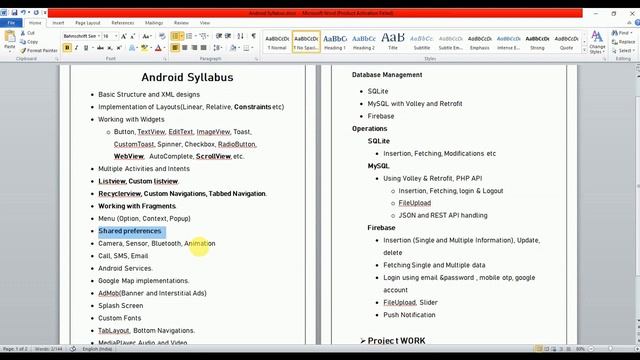This screenshot has height=360, width=640.
Task: Open the font size dropdown
Action: click(116, 36)
